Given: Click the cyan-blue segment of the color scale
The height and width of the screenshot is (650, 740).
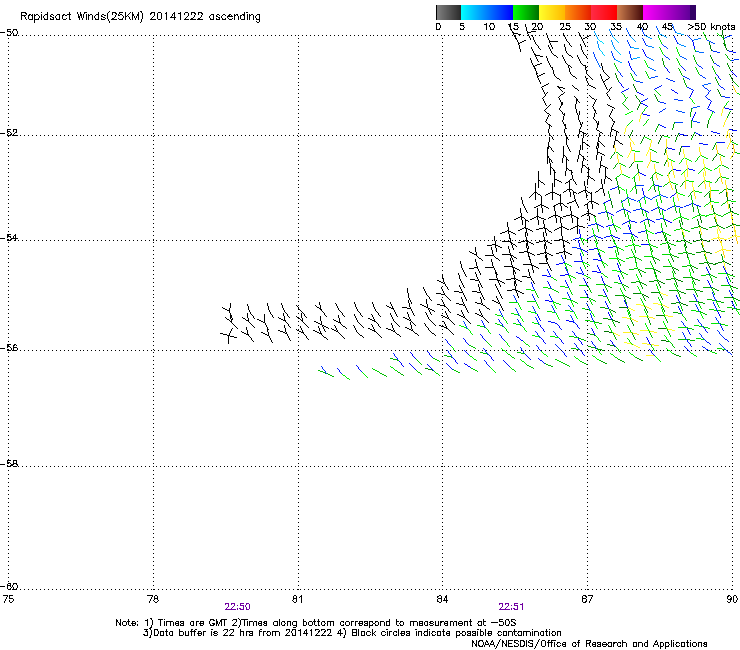Looking at the screenshot, I should [487, 12].
